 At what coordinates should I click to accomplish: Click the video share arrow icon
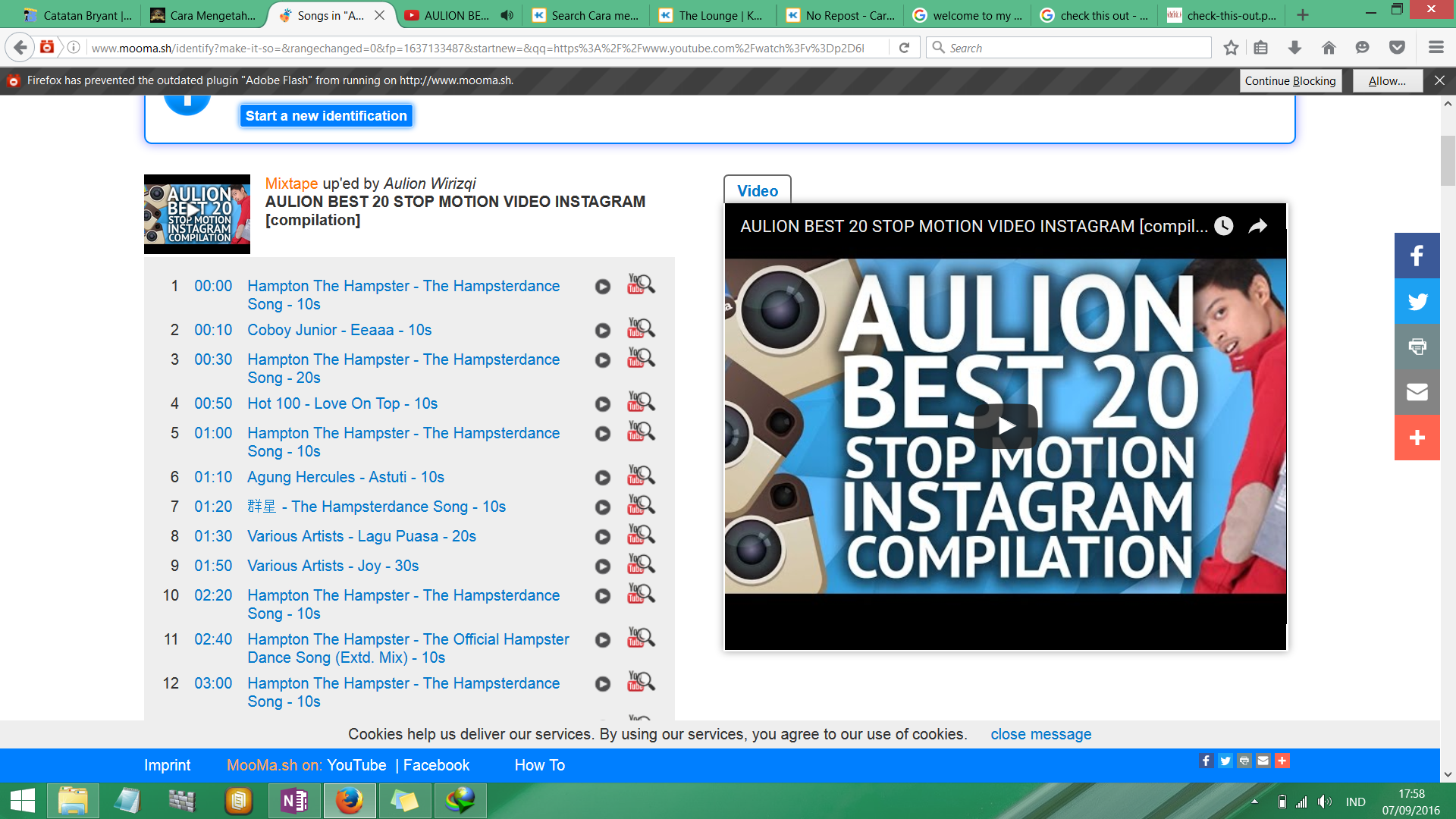click(1257, 226)
